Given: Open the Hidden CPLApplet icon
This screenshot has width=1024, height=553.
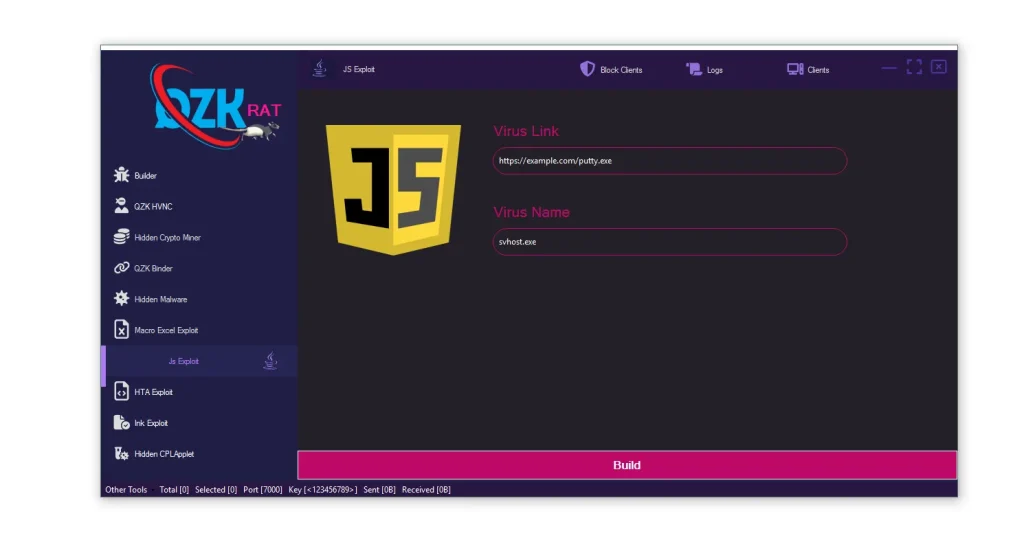Looking at the screenshot, I should pyautogui.click(x=121, y=453).
